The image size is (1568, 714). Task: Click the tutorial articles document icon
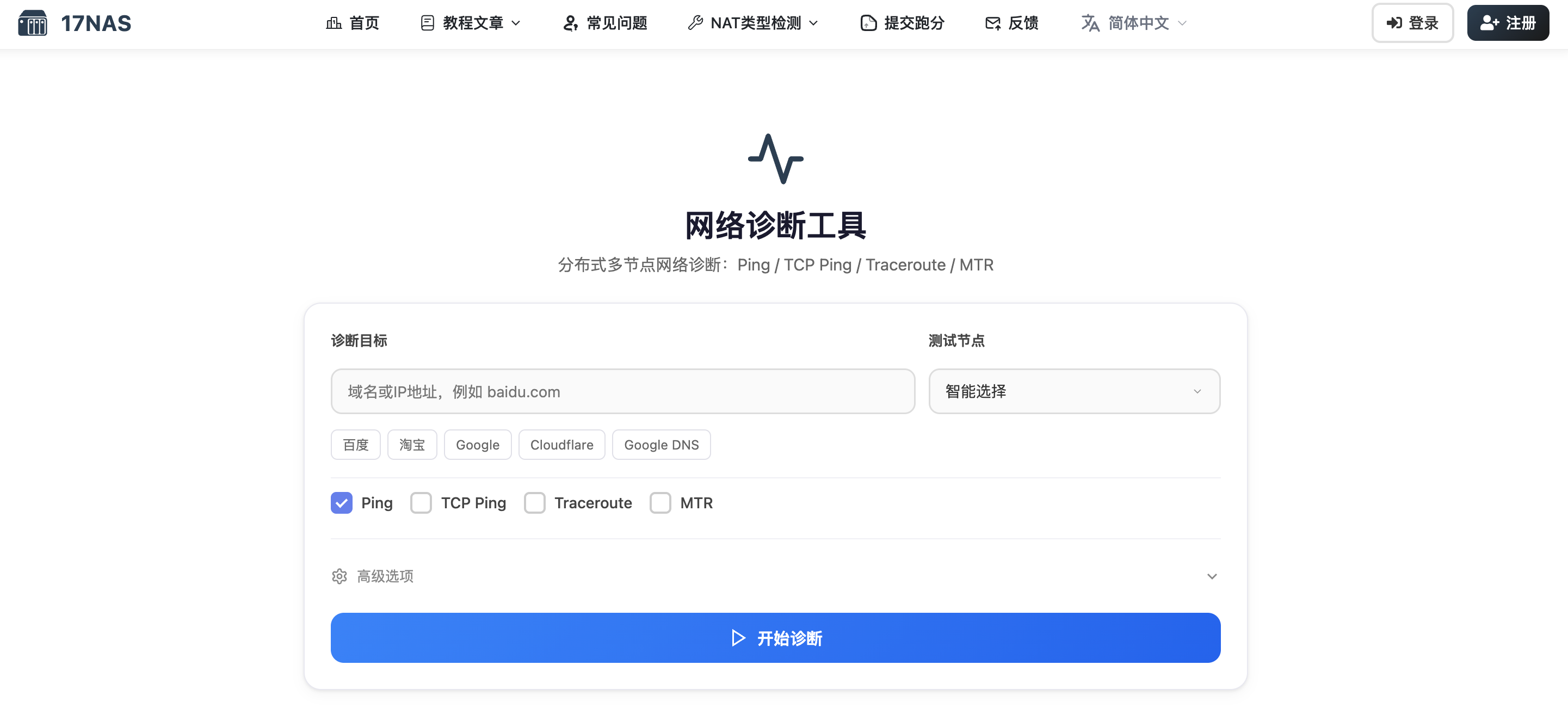427,23
